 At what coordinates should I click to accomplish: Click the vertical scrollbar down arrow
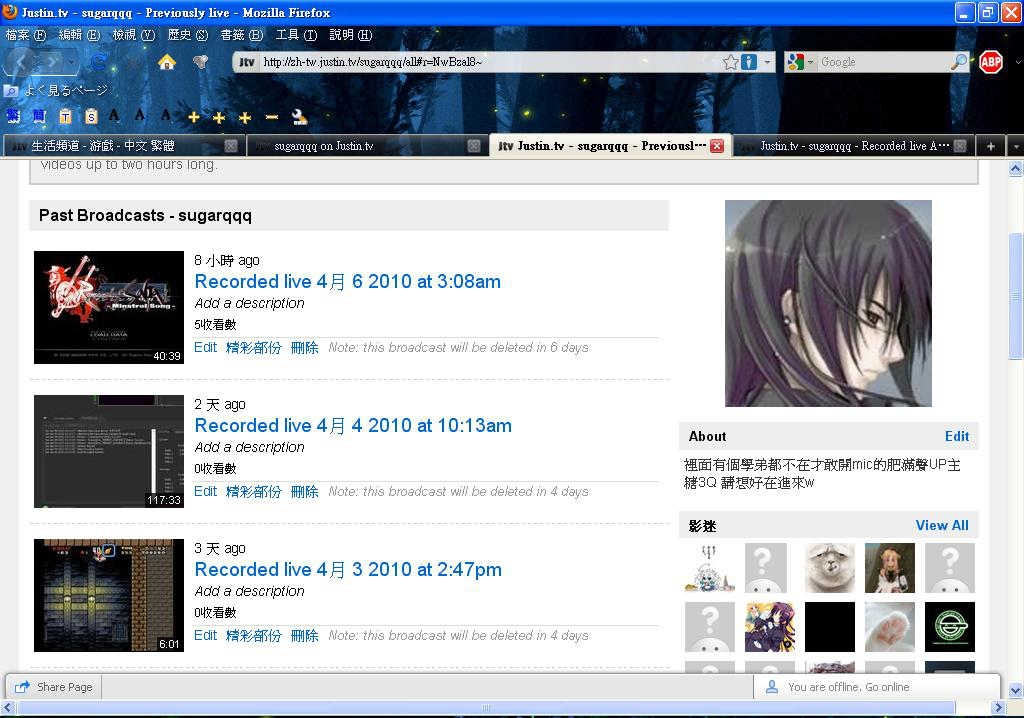tap(1016, 690)
